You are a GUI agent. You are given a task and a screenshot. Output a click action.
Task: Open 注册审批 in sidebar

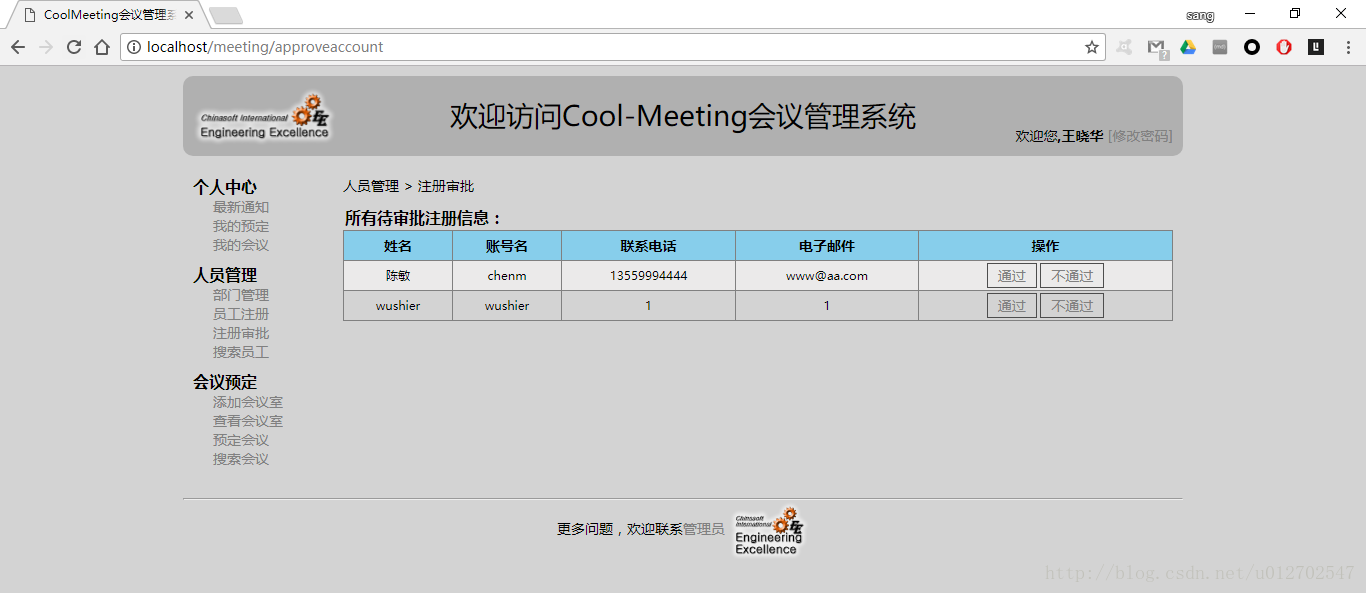click(241, 333)
